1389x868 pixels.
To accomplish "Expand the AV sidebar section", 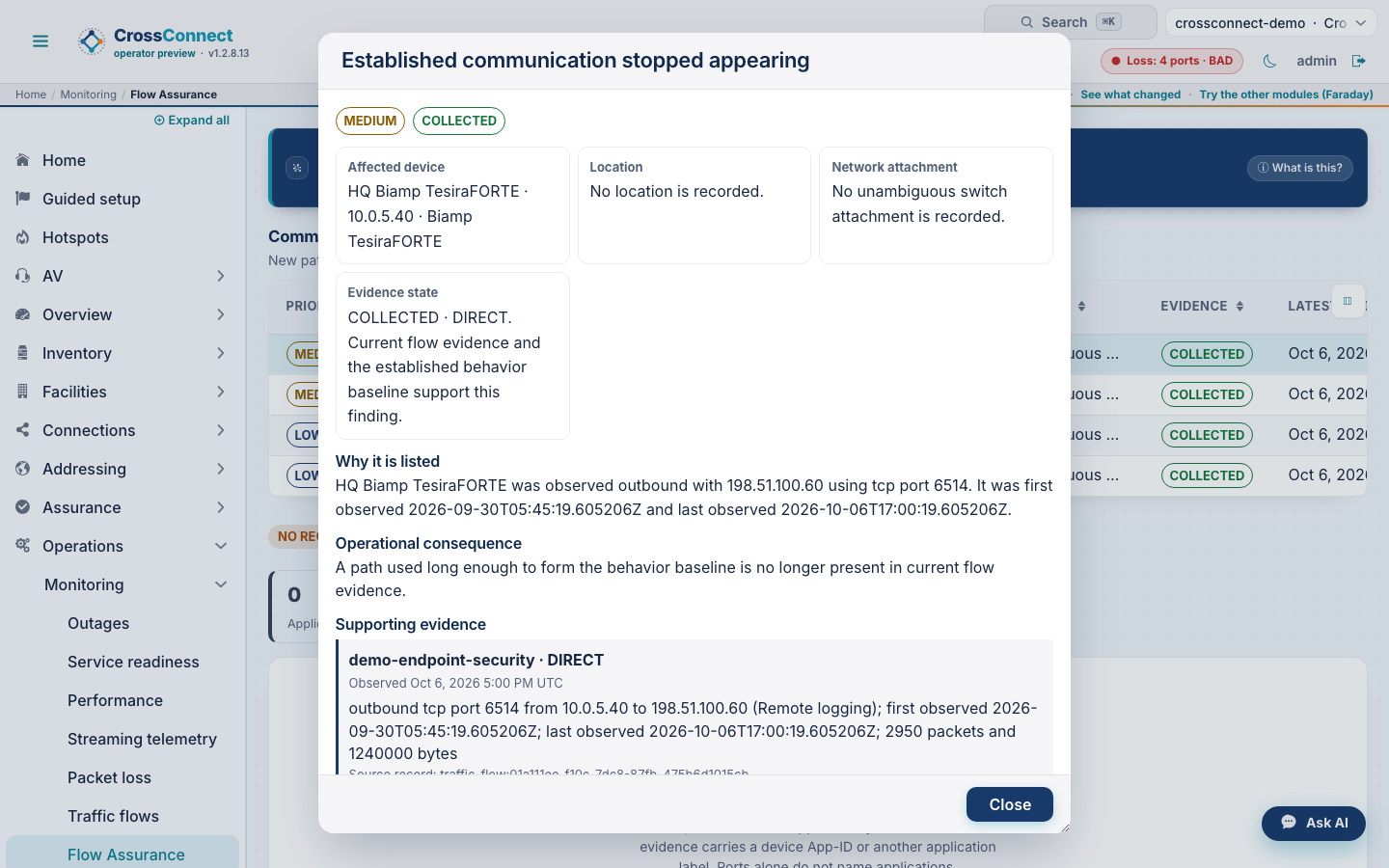I will click(x=123, y=276).
